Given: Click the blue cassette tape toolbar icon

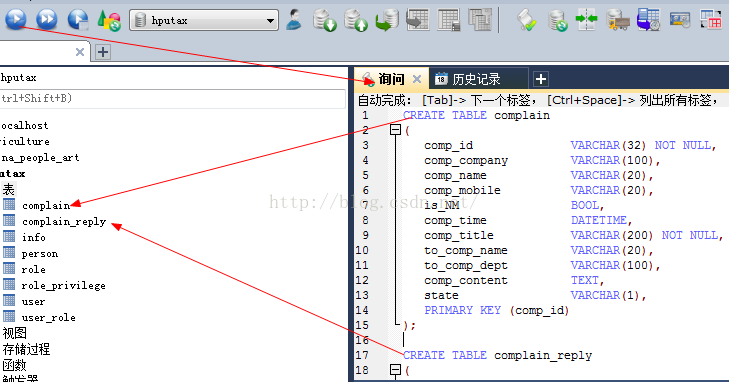Looking at the screenshot, I should [x=680, y=20].
